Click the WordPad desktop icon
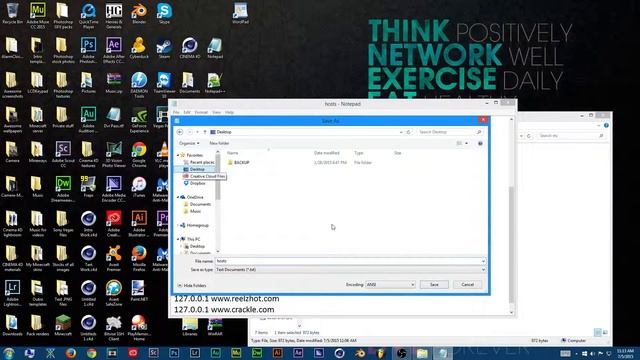640x360 pixels. (240, 13)
